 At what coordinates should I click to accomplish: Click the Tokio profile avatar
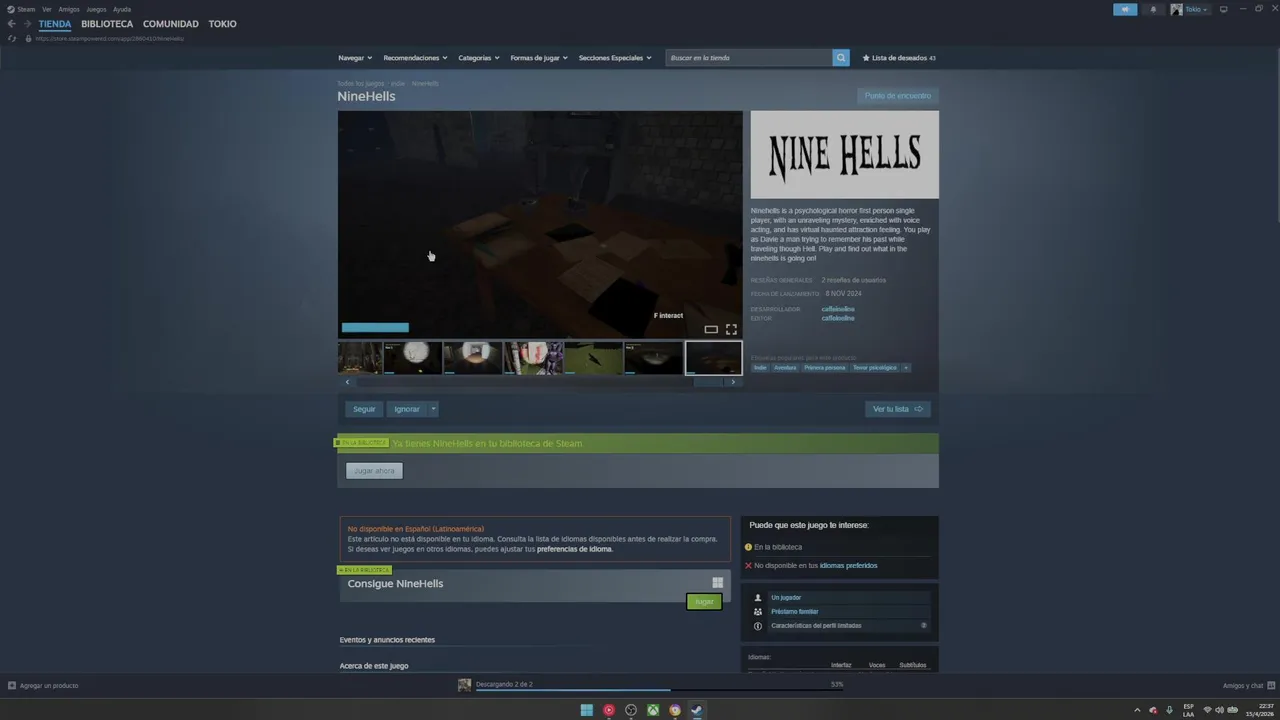coord(1177,9)
